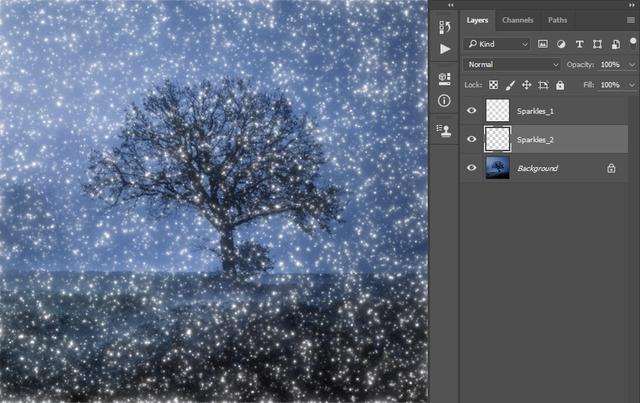Viewport: 640px width, 403px height.
Task: Filter layers by type layers icon
Action: point(579,44)
